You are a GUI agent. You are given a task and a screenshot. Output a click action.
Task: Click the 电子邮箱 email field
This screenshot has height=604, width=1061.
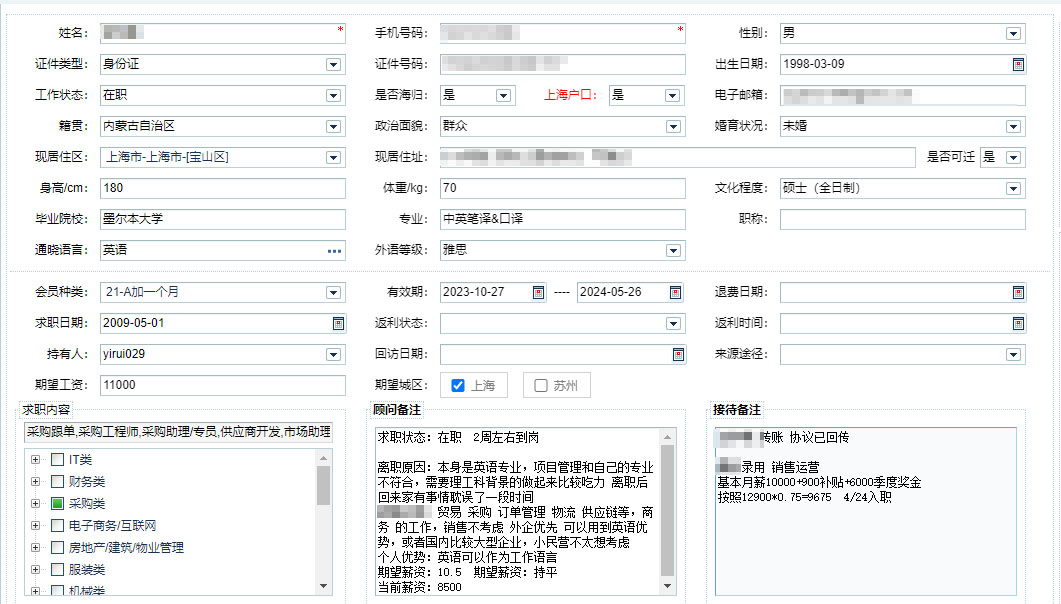pos(903,95)
